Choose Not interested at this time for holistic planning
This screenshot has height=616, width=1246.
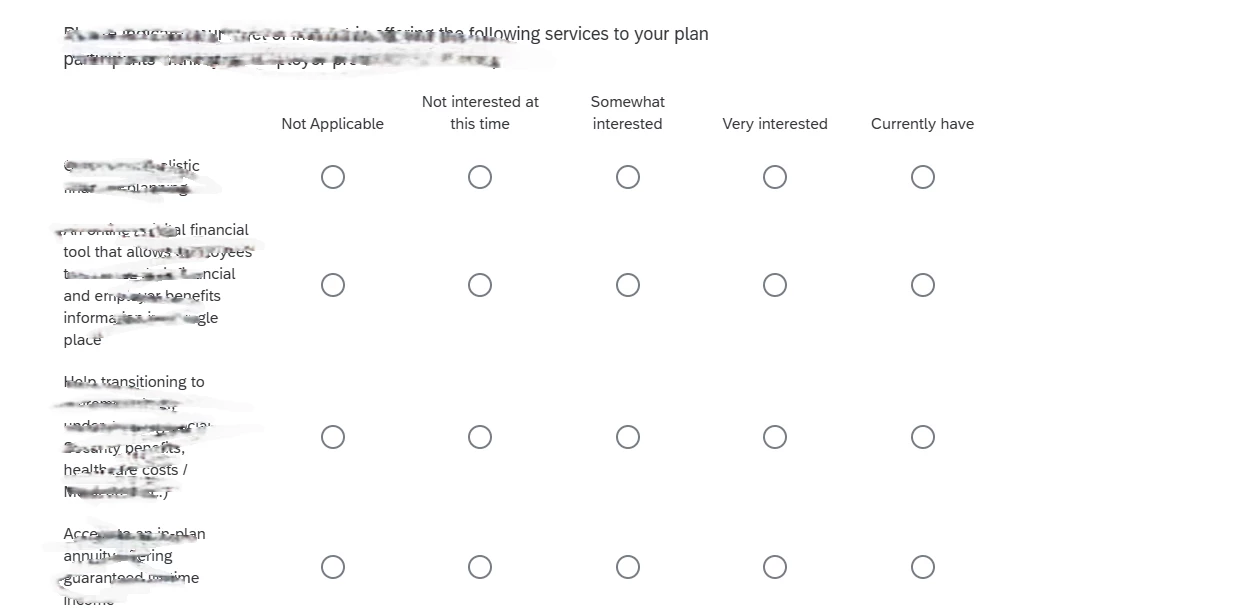[x=480, y=177]
